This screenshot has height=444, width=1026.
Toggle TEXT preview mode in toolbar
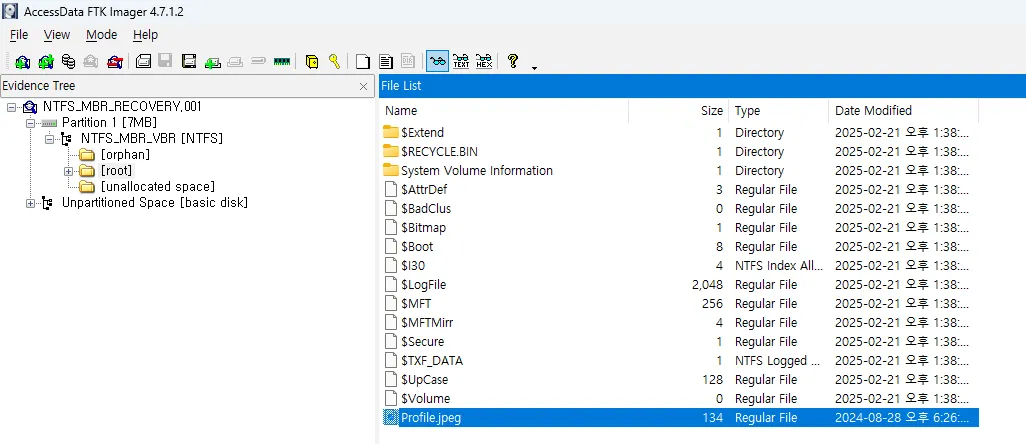[x=461, y=61]
